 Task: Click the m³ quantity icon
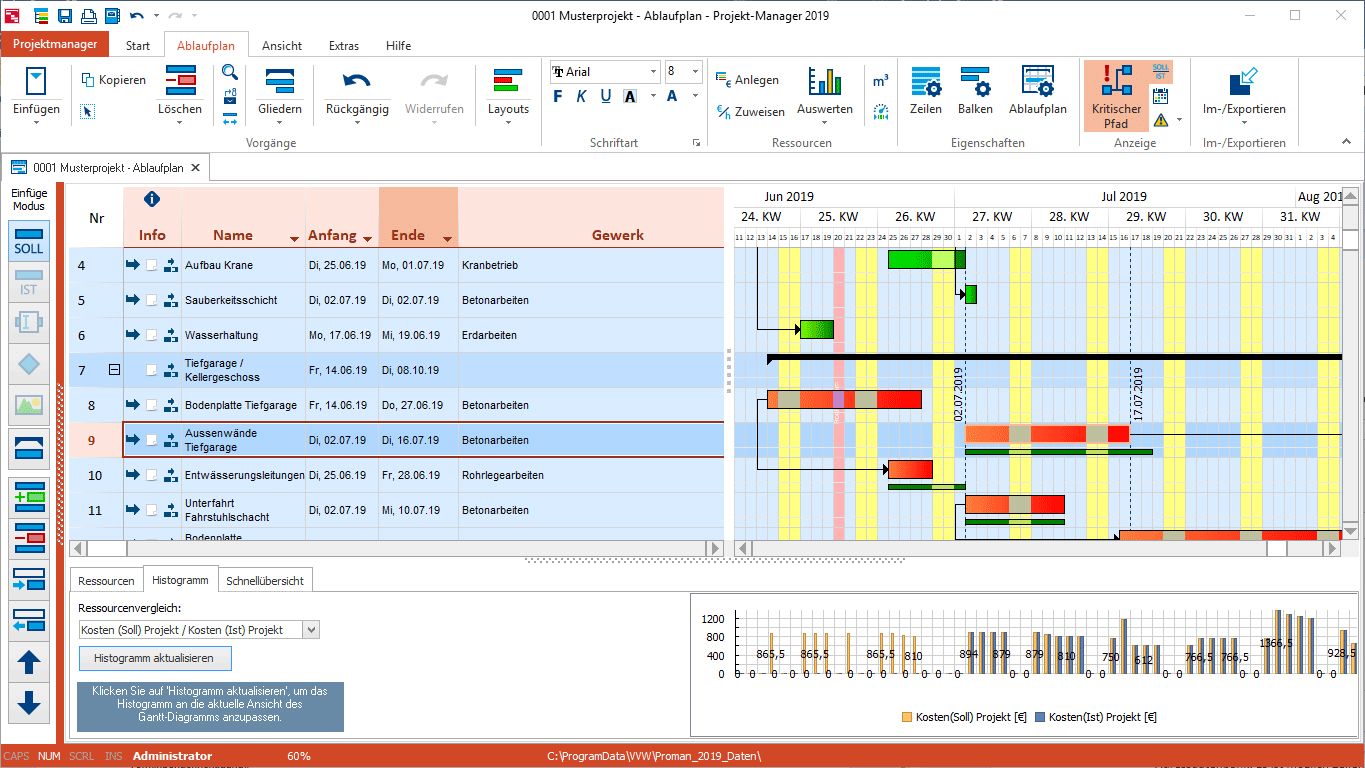click(x=881, y=80)
